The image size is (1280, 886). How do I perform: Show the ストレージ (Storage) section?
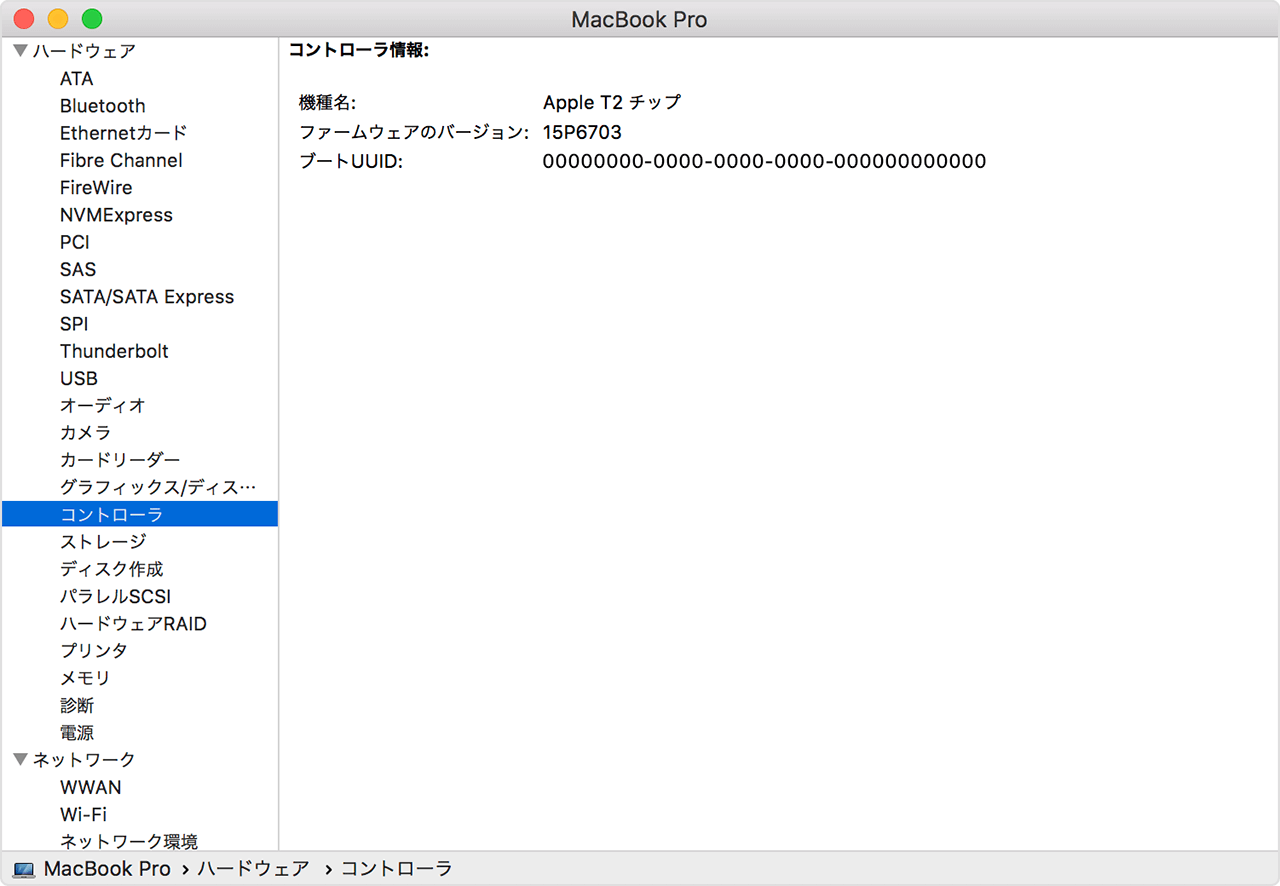pyautogui.click(x=103, y=541)
